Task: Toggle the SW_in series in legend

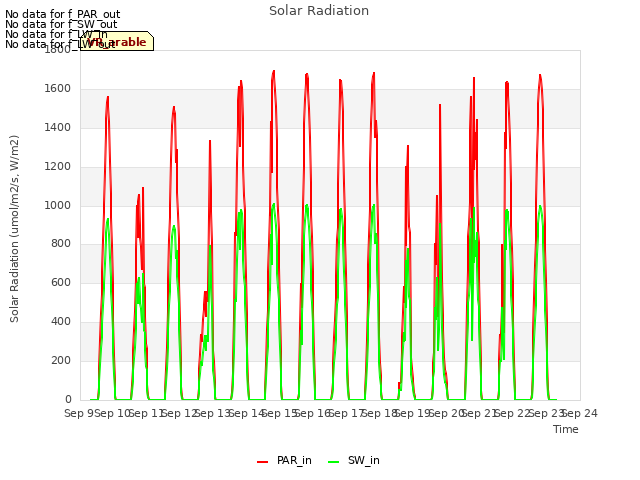Action: pyautogui.click(x=353, y=460)
